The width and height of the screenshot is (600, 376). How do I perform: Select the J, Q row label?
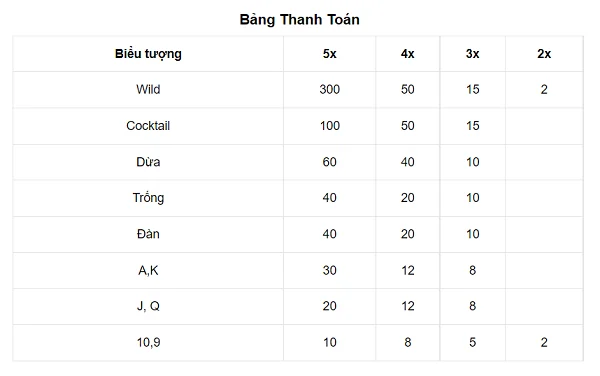click(148, 306)
